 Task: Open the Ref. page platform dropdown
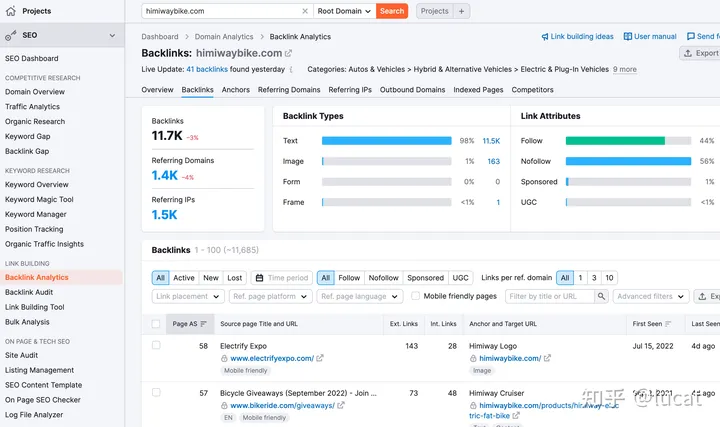[x=270, y=297]
